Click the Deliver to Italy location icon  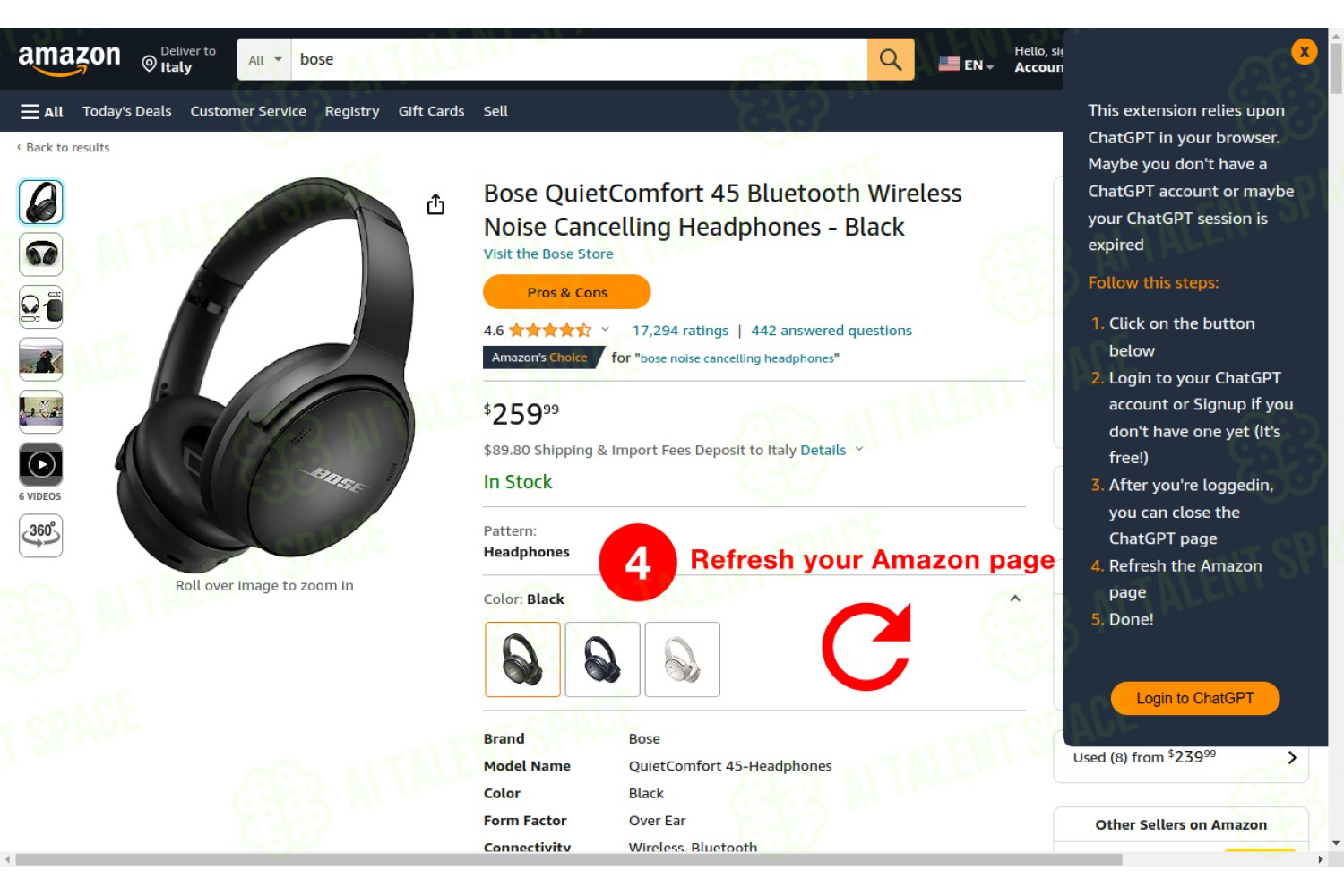(x=150, y=64)
